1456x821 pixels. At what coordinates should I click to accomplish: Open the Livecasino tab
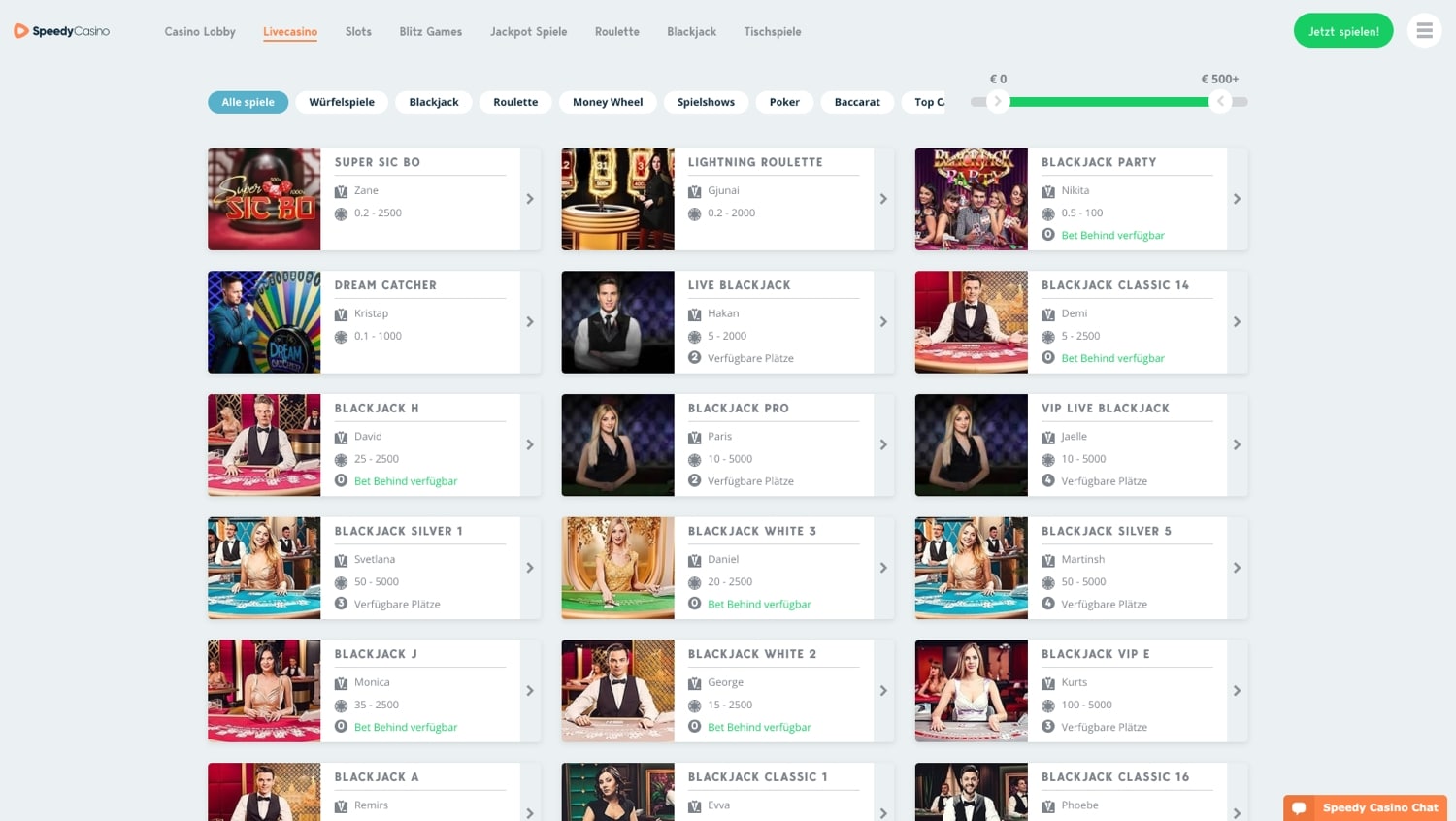point(290,32)
